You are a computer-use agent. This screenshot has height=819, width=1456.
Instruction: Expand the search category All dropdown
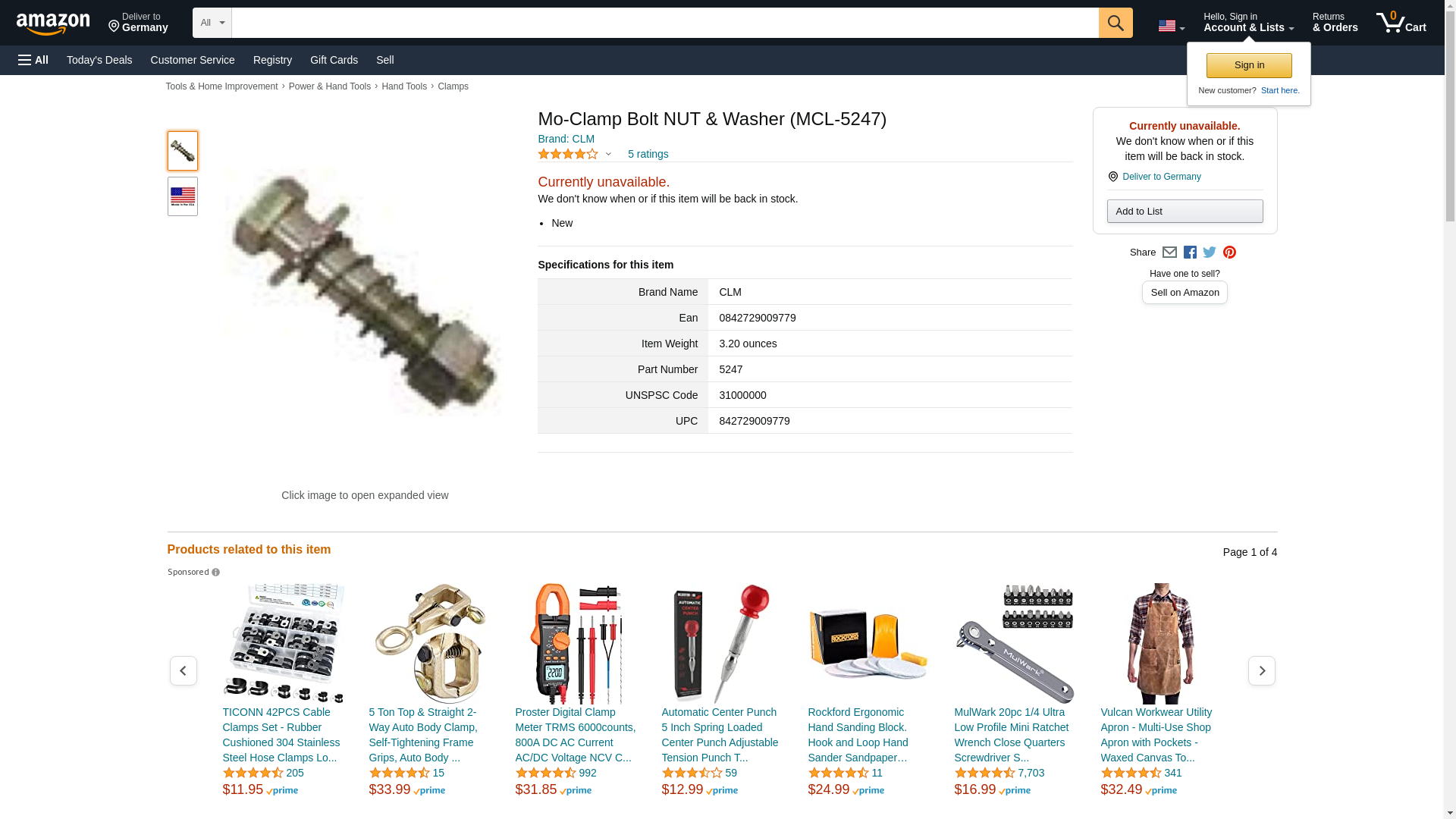click(212, 23)
